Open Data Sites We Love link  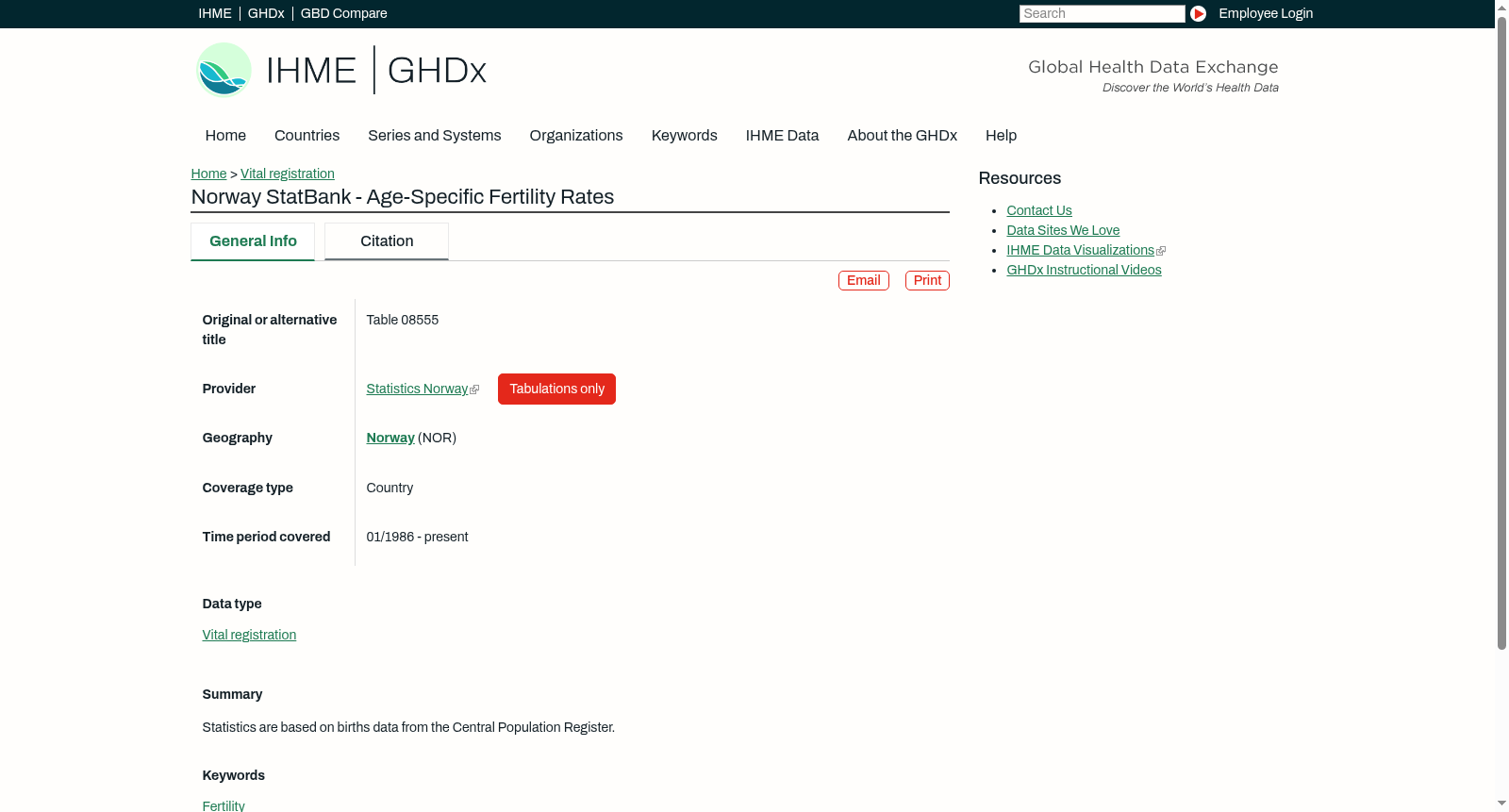click(x=1063, y=230)
